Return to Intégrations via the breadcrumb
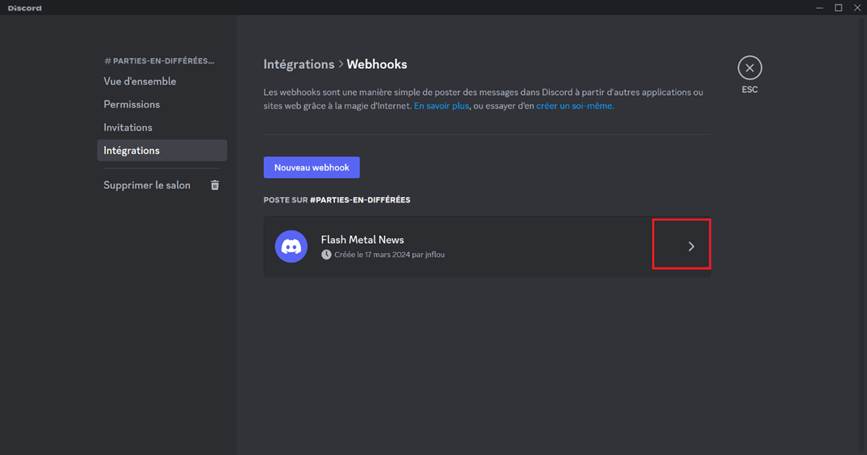 [x=298, y=64]
